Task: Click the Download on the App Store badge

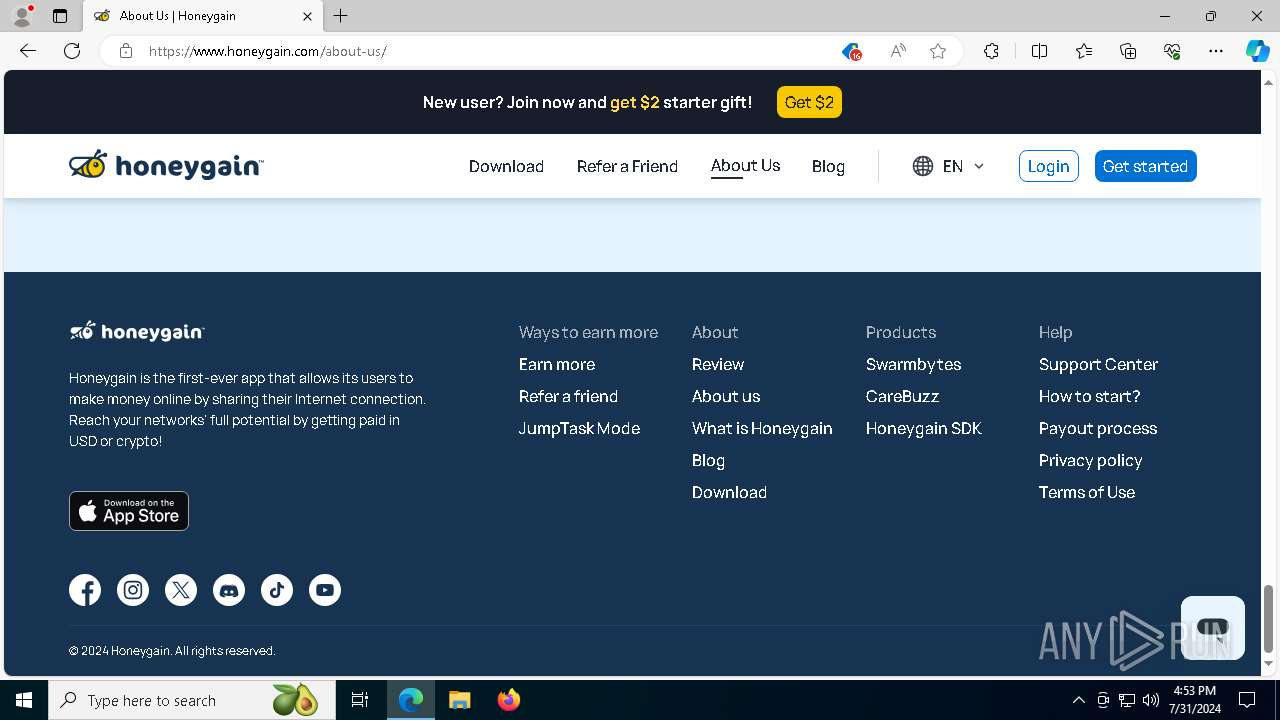Action: (x=129, y=511)
